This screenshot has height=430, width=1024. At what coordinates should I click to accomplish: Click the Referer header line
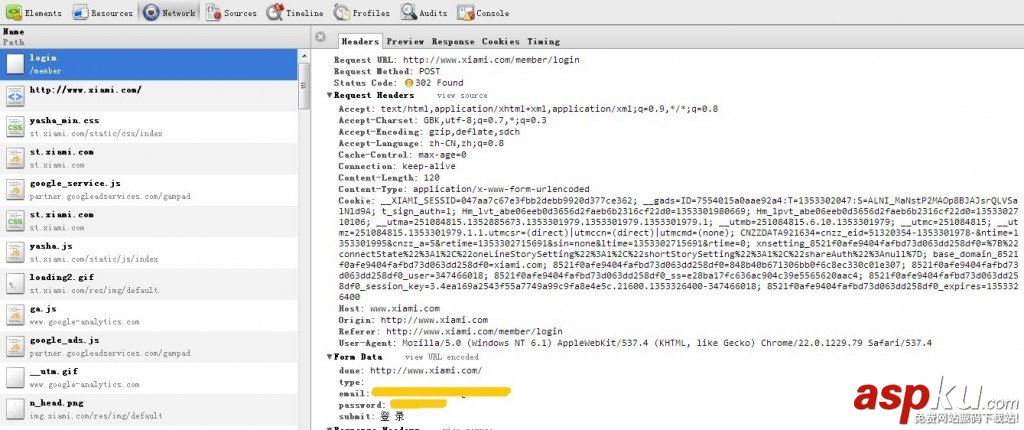click(x=450, y=331)
